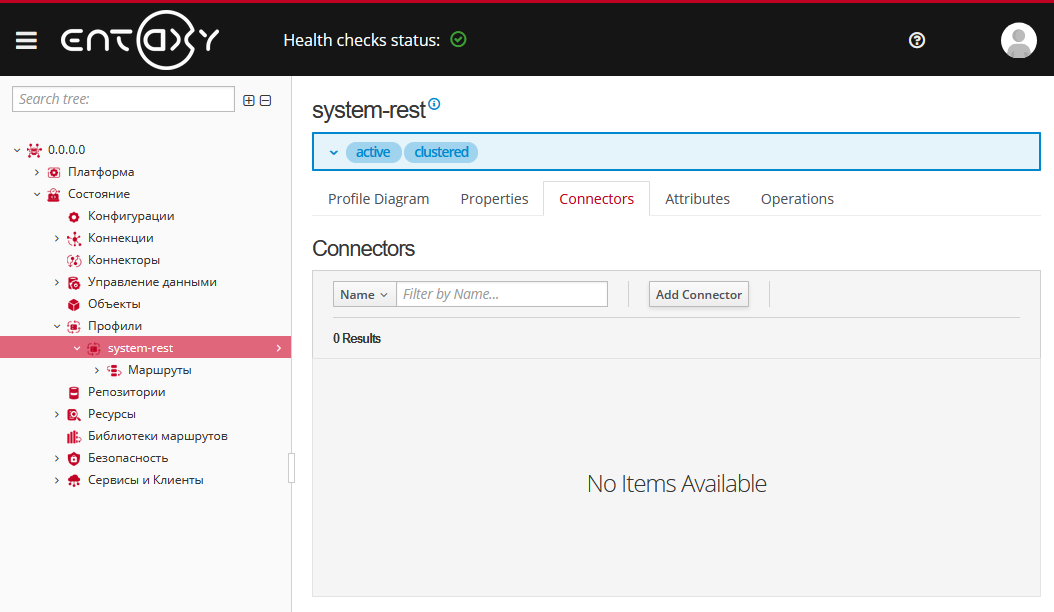Viewport: 1054px width, 612px height.
Task: Click the sidebar scrollbar
Action: tap(292, 467)
